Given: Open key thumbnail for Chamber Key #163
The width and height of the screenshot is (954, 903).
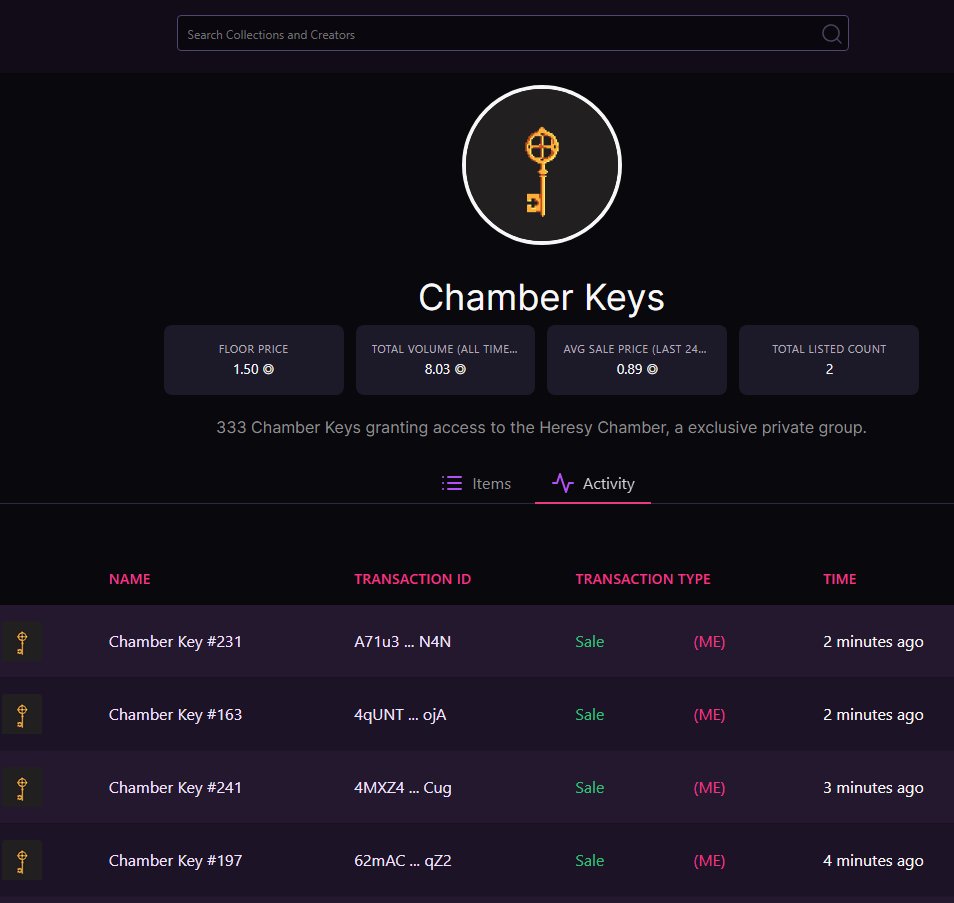Looking at the screenshot, I should tap(22, 714).
